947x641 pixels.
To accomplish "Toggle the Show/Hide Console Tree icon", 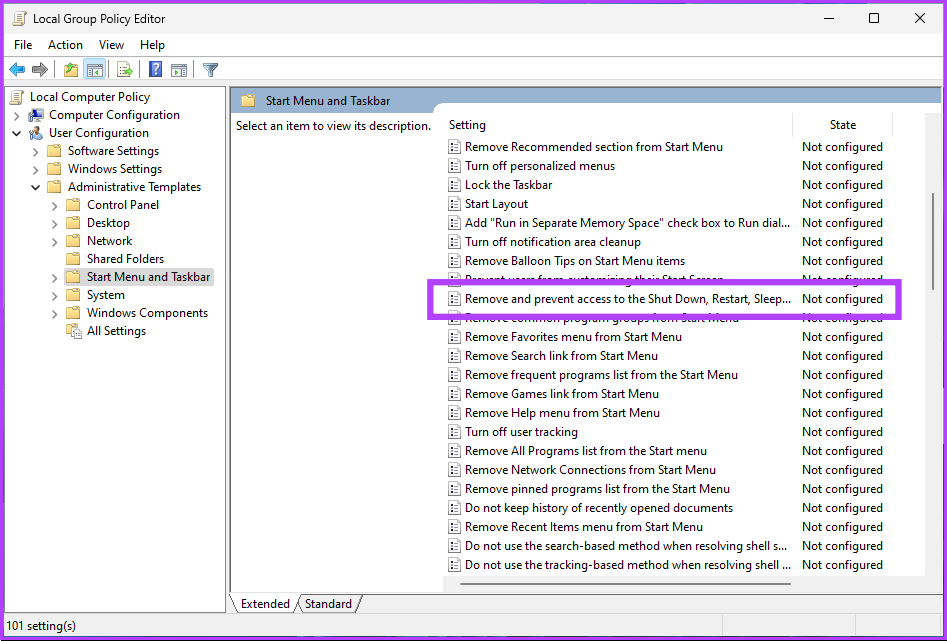I will tap(94, 69).
